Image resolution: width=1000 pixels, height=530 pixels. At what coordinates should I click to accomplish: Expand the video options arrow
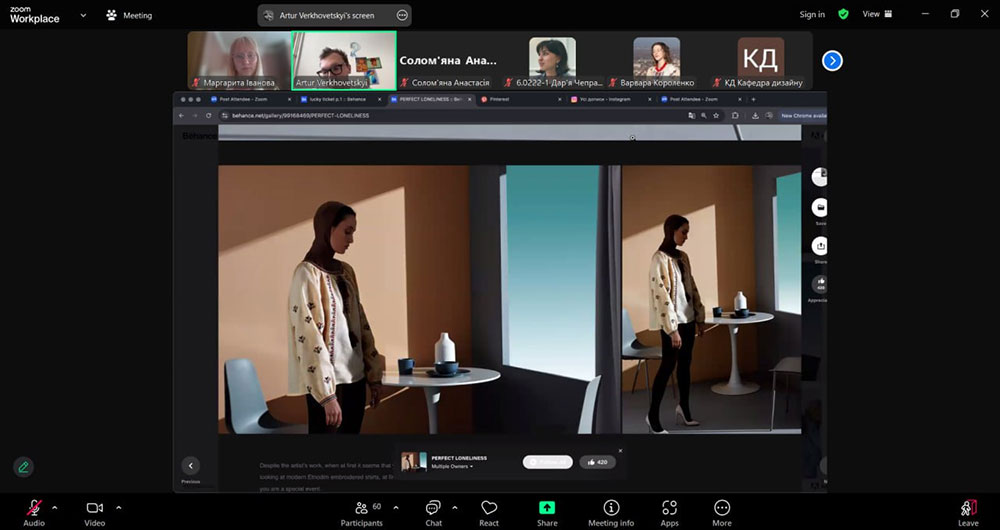pyautogui.click(x=119, y=508)
